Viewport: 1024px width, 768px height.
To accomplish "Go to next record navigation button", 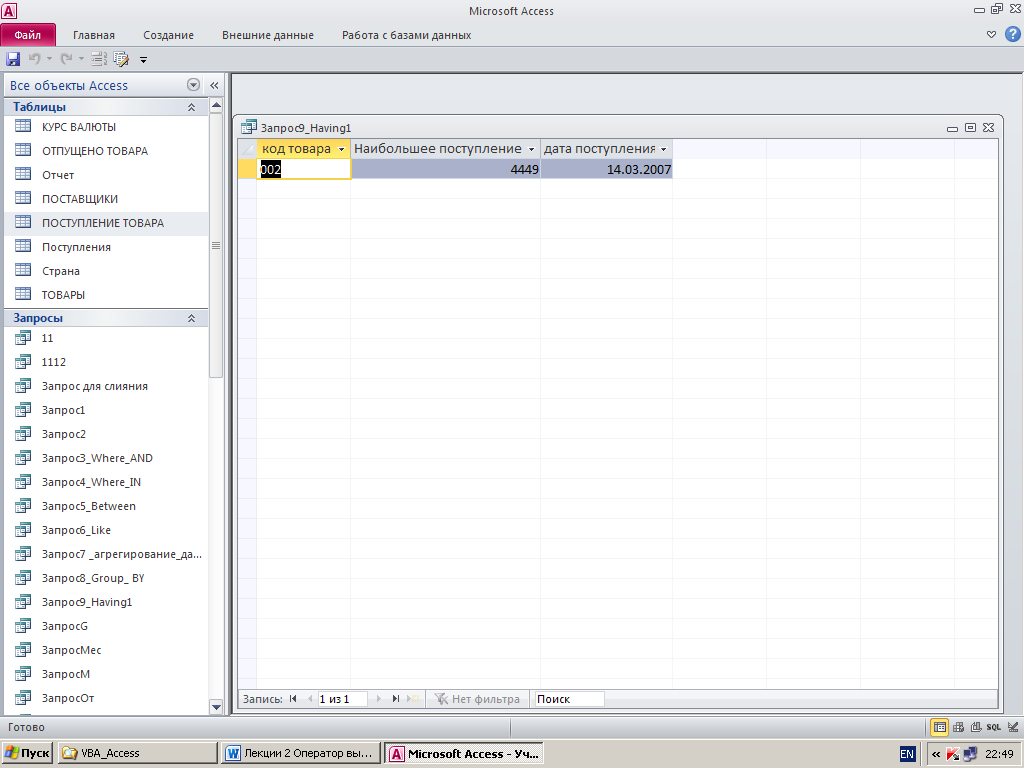I will click(x=379, y=699).
